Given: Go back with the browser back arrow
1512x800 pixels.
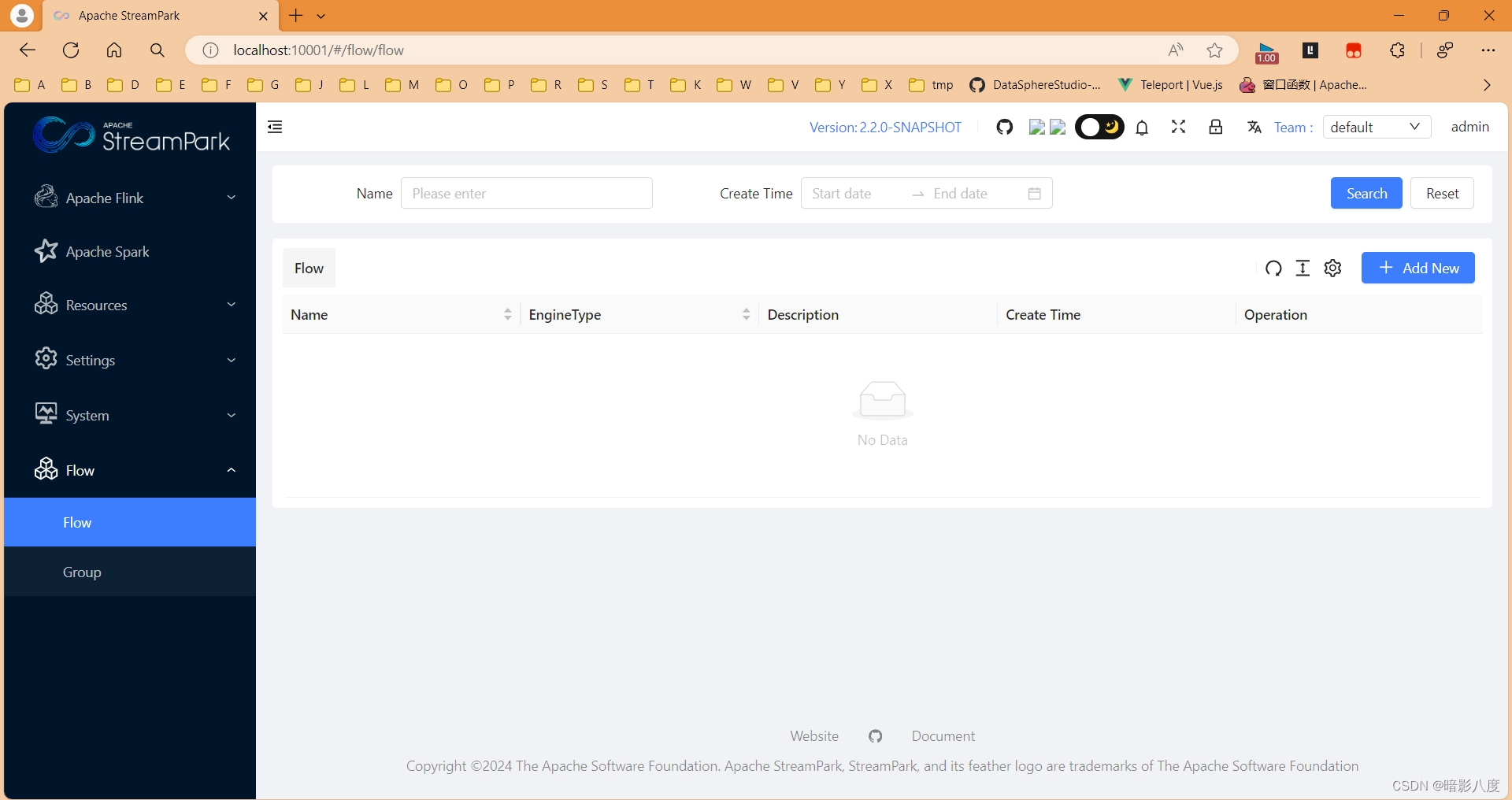Looking at the screenshot, I should (x=28, y=50).
